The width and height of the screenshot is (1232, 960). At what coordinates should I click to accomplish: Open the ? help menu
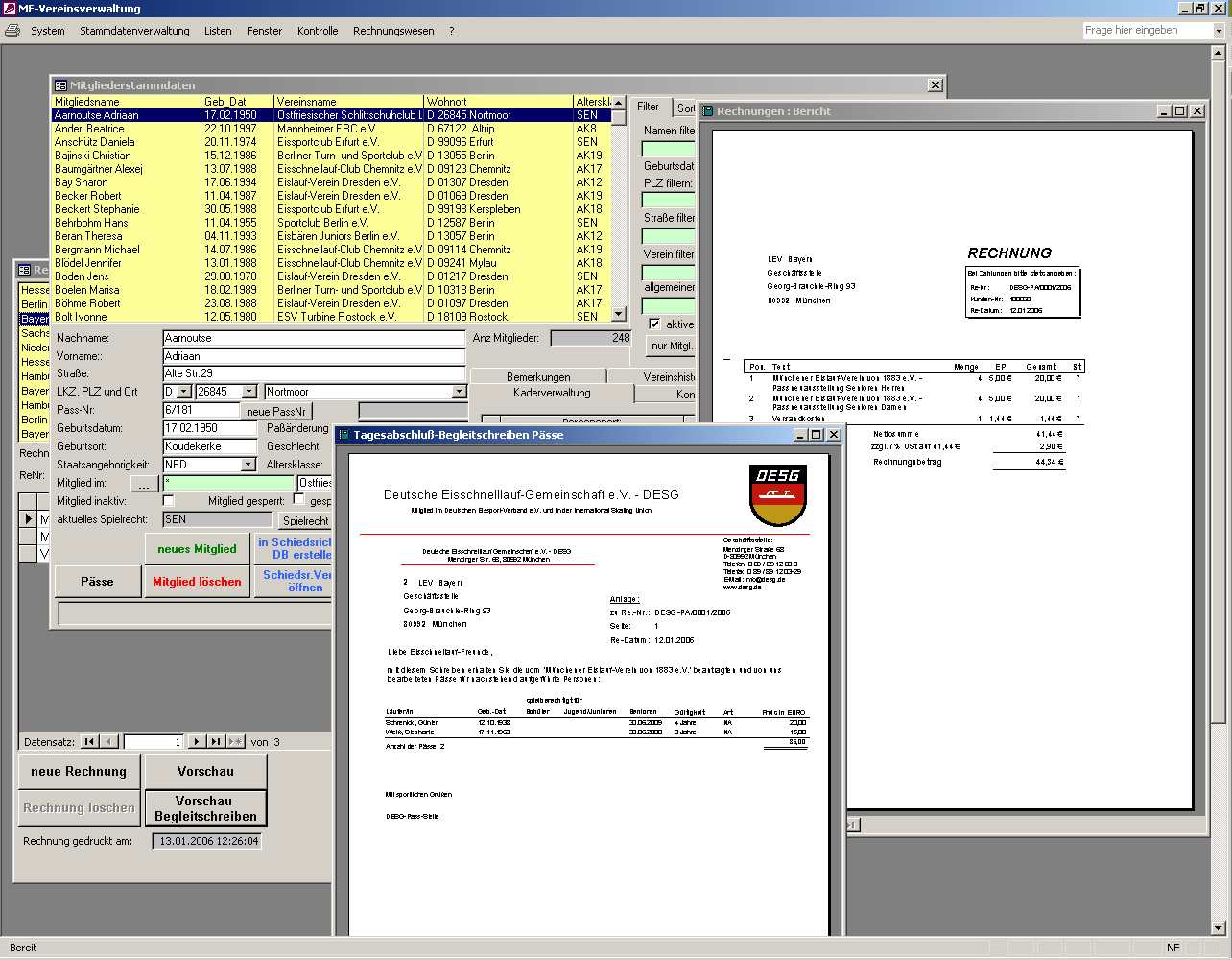pos(452,31)
